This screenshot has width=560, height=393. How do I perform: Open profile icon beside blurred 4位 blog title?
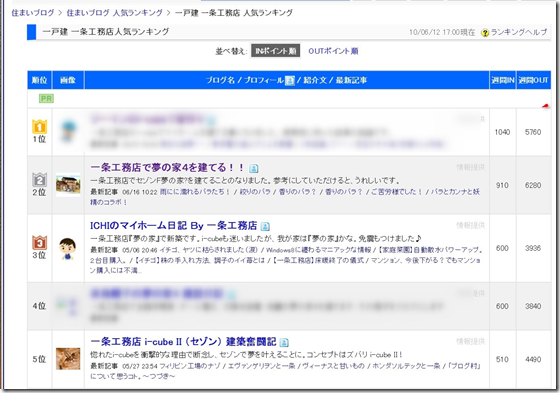[x=231, y=294]
